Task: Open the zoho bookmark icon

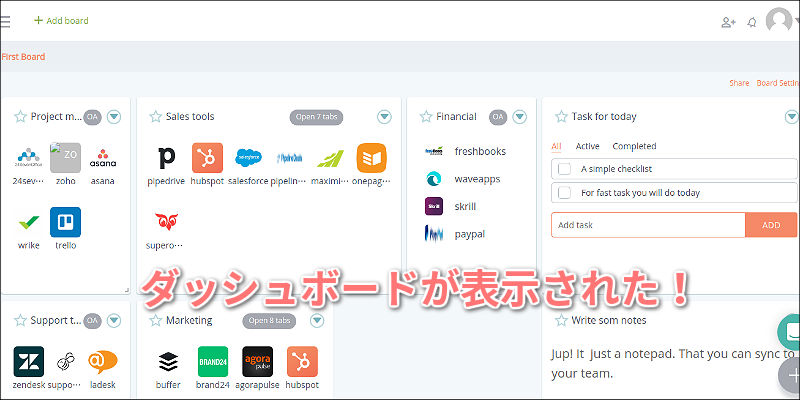Action: pyautogui.click(x=65, y=158)
